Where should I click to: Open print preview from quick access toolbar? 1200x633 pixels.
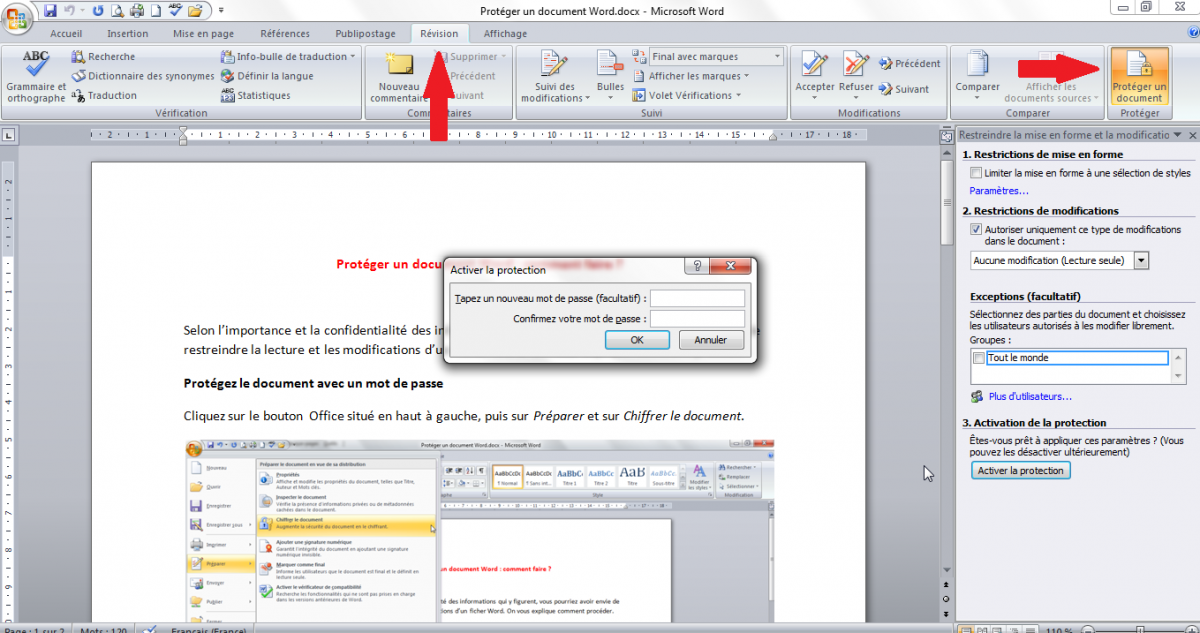pos(116,11)
